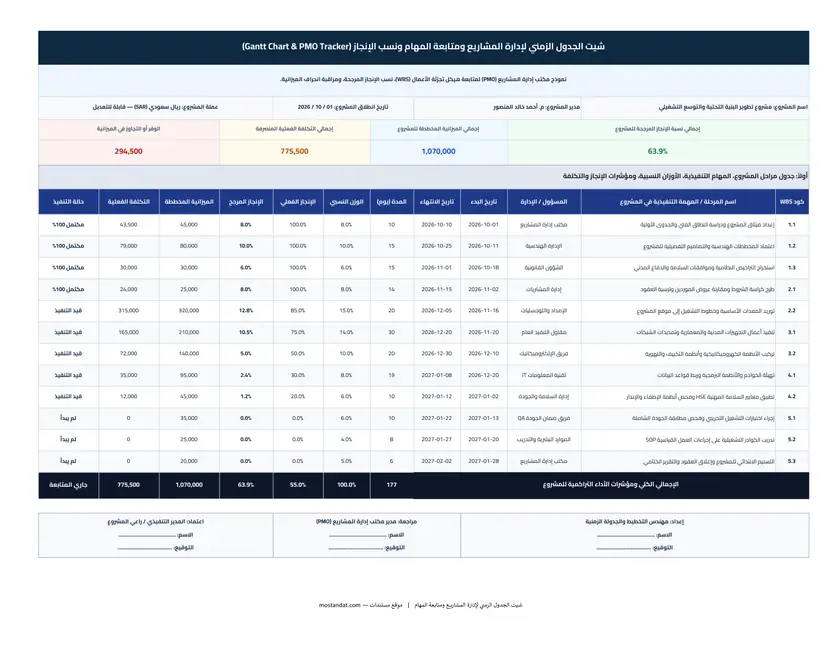Click actual progress 85.0% in row 2.2
Viewport: 840px width, 649px height.
[x=298, y=311]
